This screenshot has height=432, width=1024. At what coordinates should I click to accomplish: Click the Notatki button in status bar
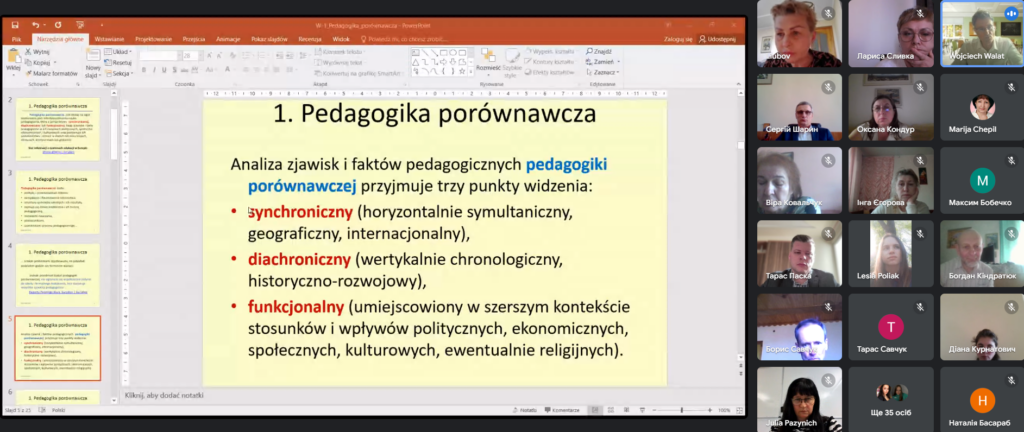coord(525,409)
